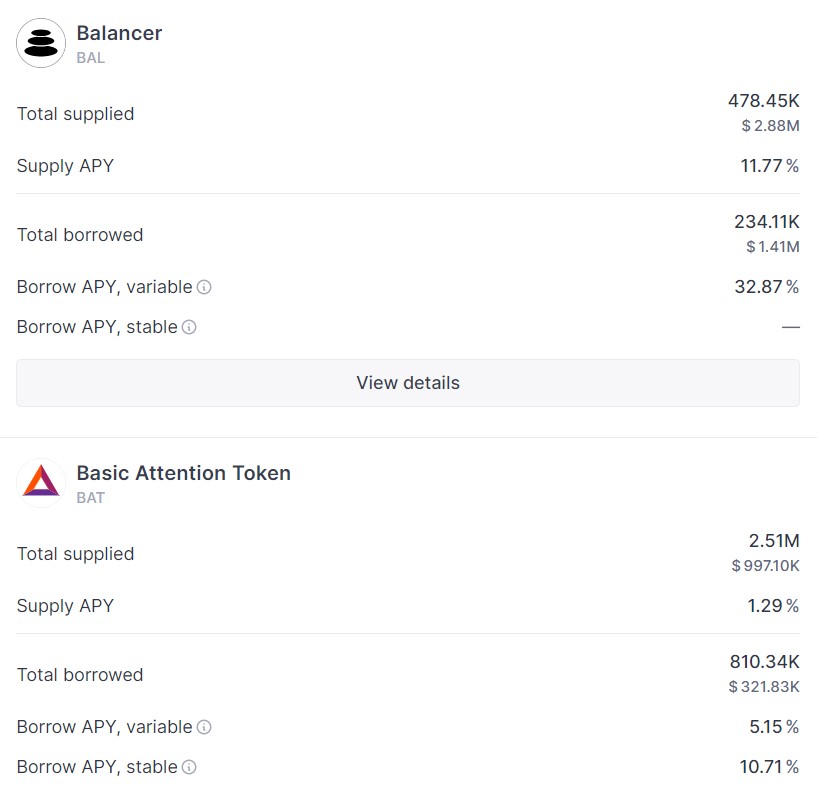Click BAT total supplied value 2.51M
The width and height of the screenshot is (817, 792).
click(x=774, y=541)
